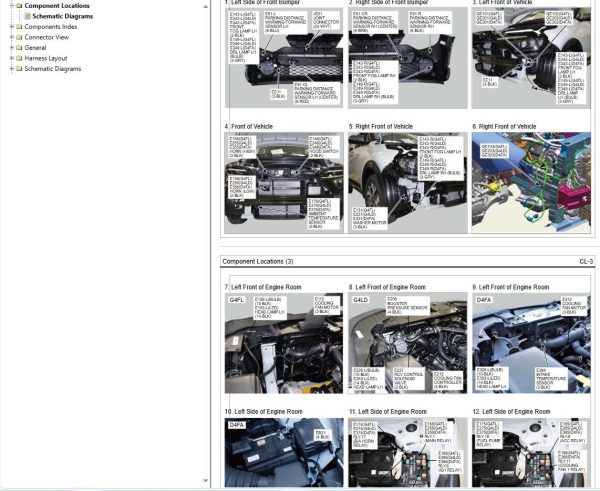Click the bottom Schematic Diagrams folder icon
Screen dimensions: 600x491
pos(19,69)
